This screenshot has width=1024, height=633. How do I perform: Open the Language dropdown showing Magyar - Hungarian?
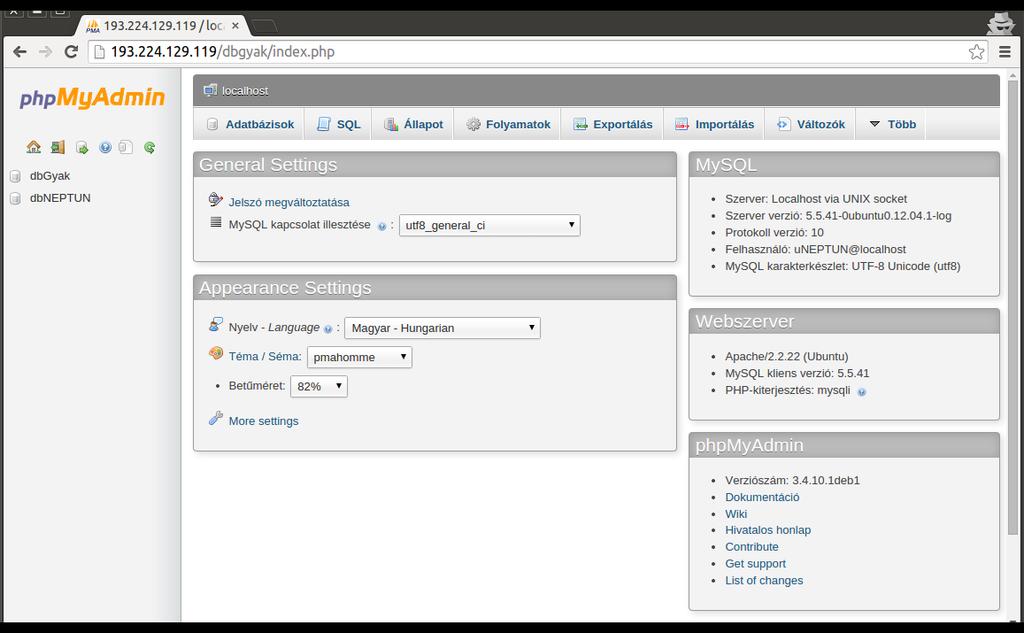pyautogui.click(x=442, y=328)
